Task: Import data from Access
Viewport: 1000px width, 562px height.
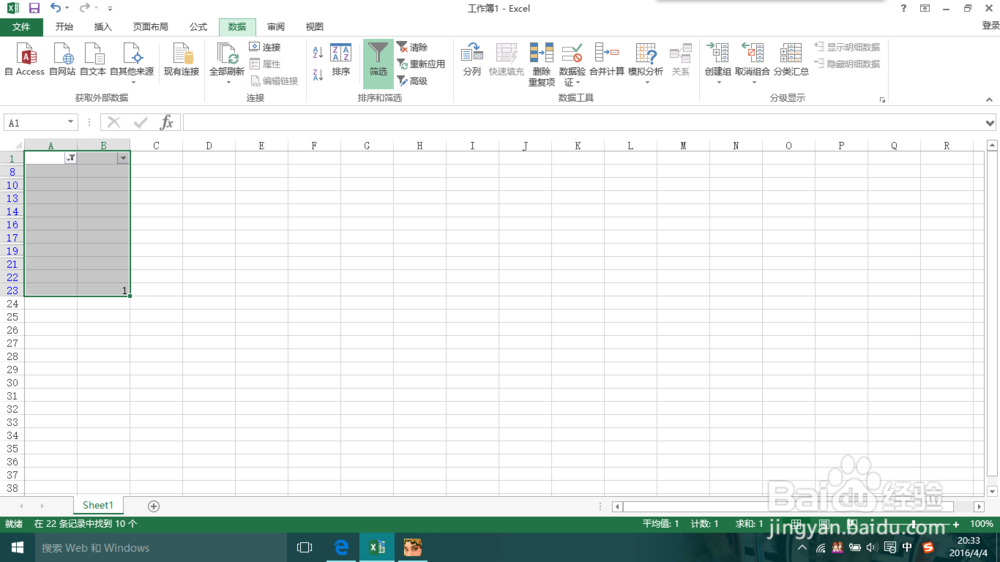Action: coord(25,60)
